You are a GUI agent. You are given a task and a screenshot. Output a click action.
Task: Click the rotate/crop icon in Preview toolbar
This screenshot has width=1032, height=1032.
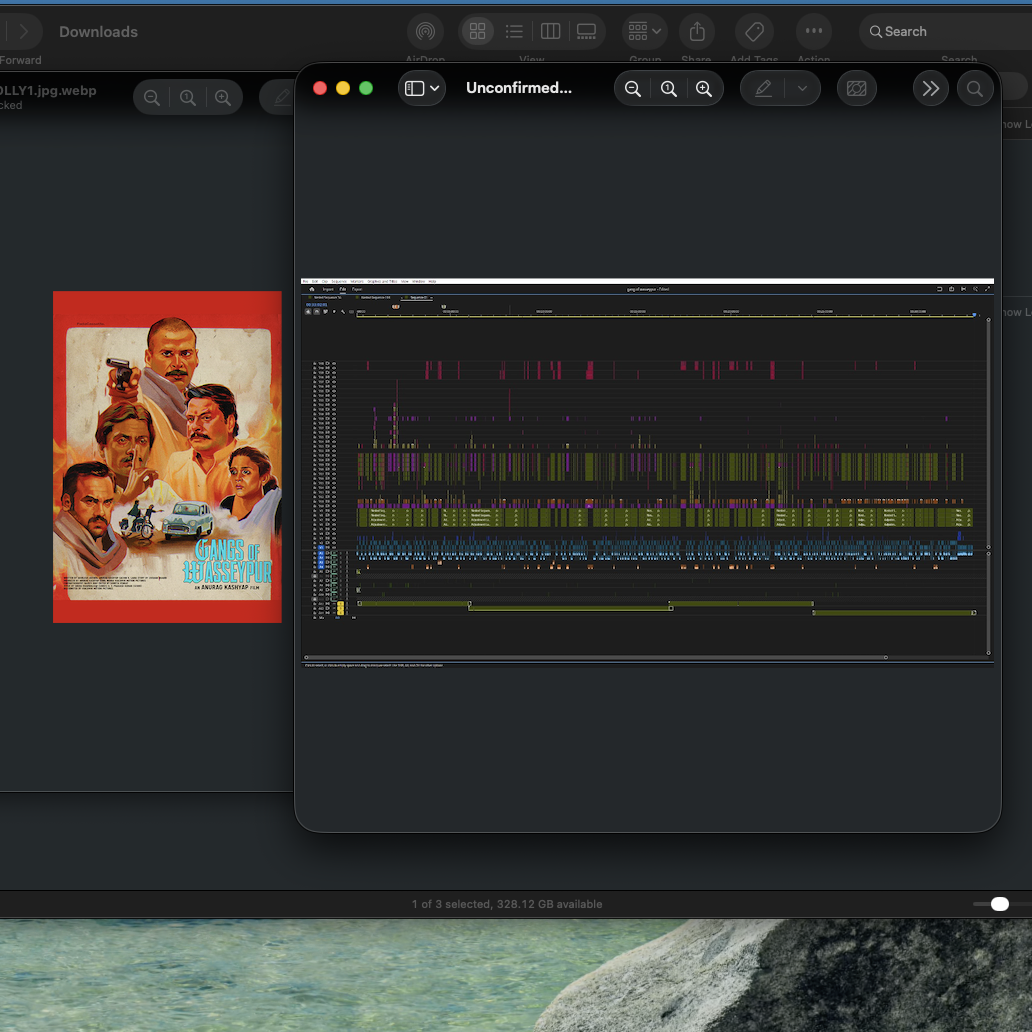tap(856, 89)
